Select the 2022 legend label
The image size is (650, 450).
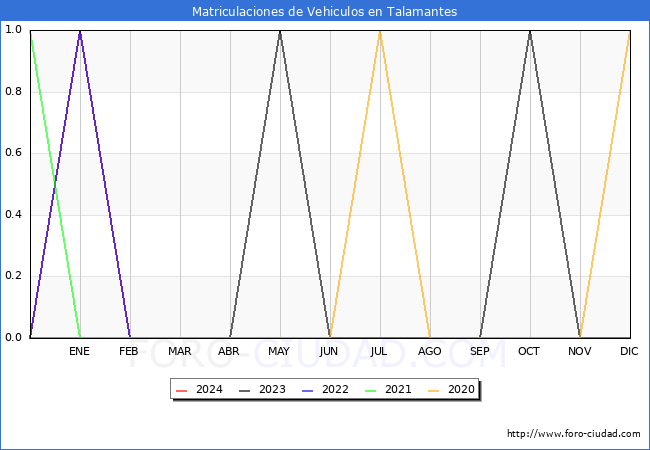pyautogui.click(x=335, y=390)
